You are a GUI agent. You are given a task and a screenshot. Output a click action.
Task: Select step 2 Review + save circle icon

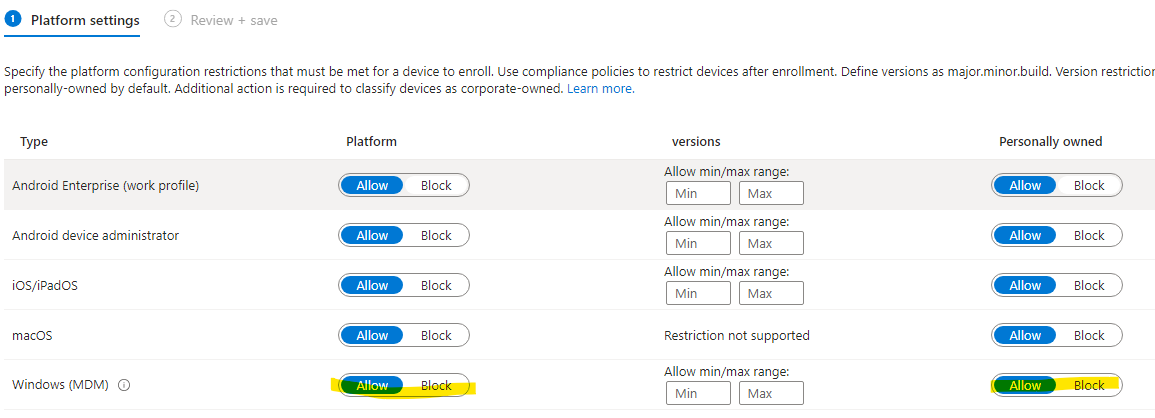[172, 20]
